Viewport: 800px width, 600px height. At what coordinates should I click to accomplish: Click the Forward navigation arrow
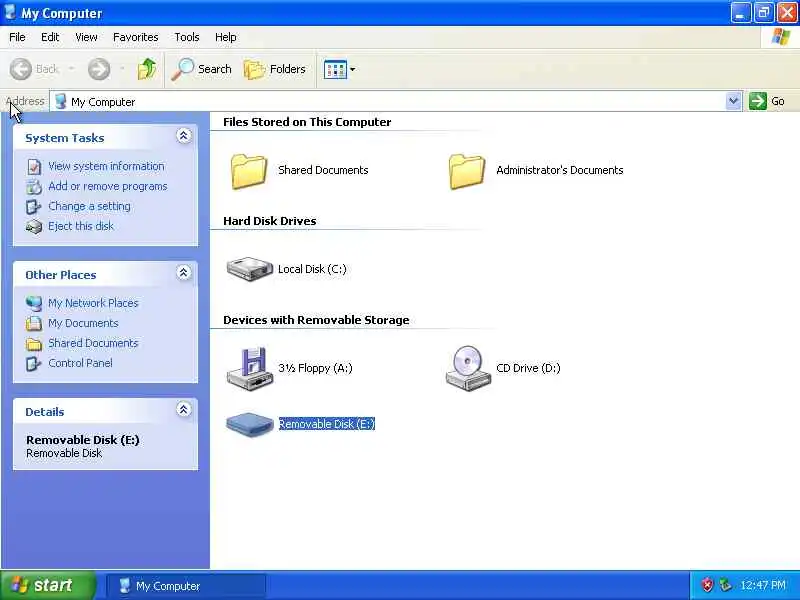99,69
